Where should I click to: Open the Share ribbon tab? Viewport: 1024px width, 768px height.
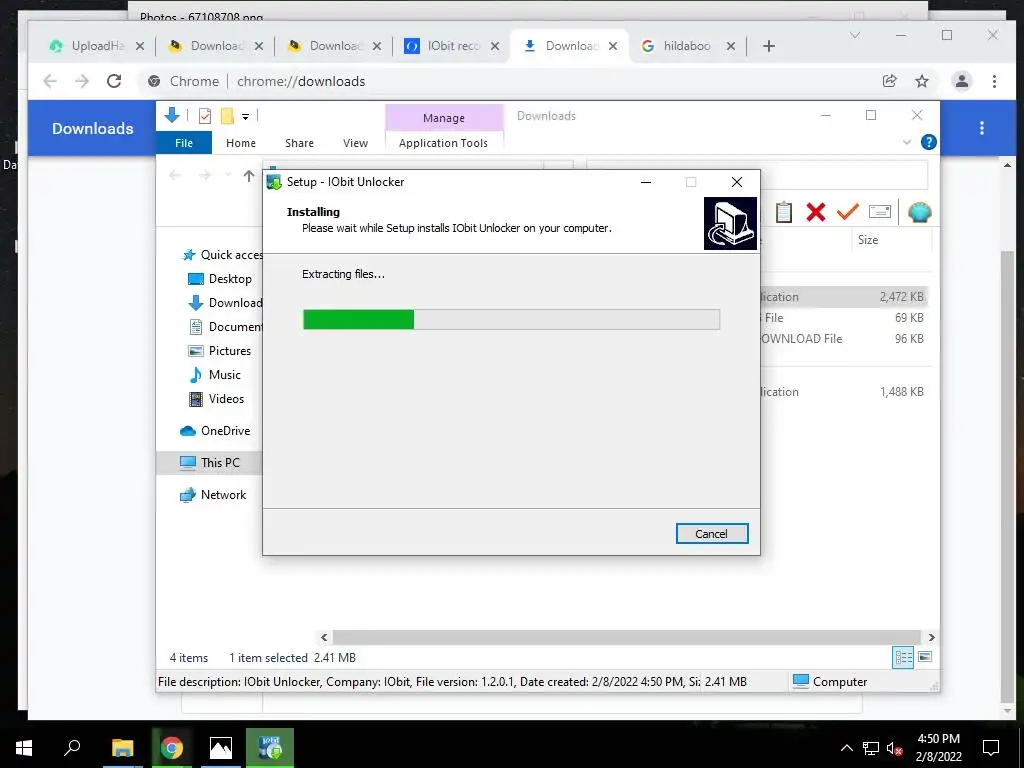(x=299, y=142)
